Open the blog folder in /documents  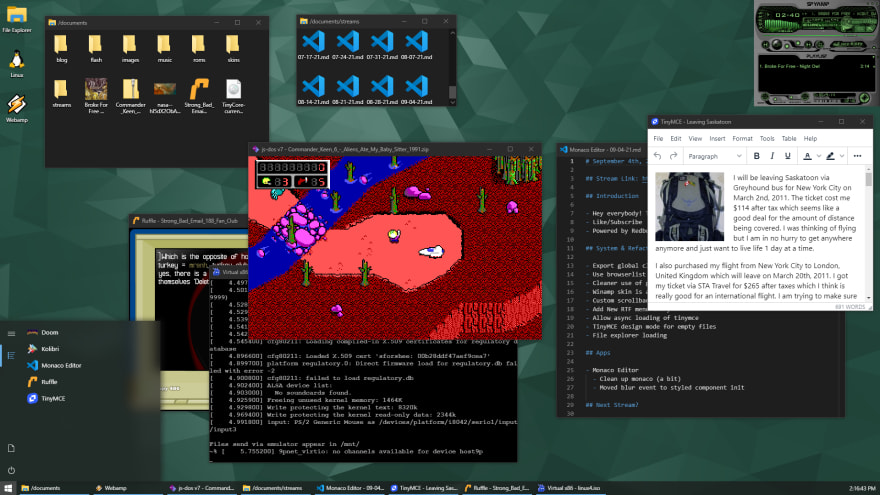click(62, 48)
